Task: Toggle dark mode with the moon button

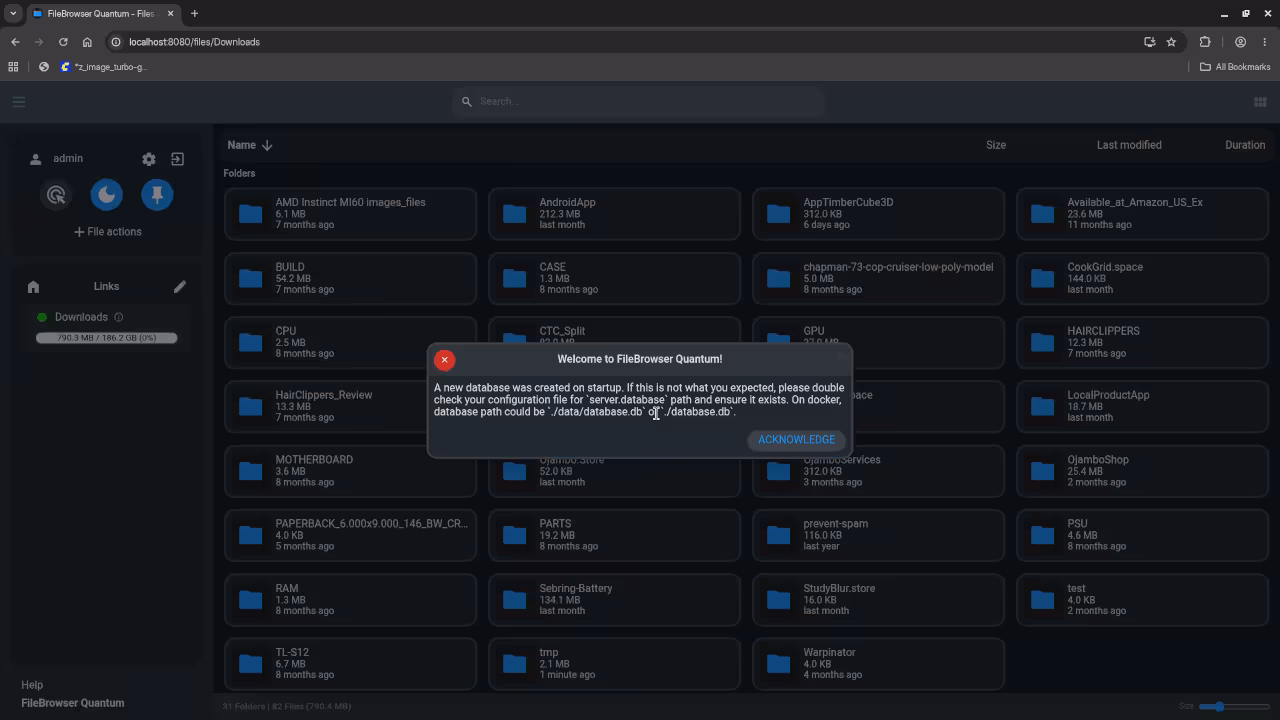Action: [107, 195]
